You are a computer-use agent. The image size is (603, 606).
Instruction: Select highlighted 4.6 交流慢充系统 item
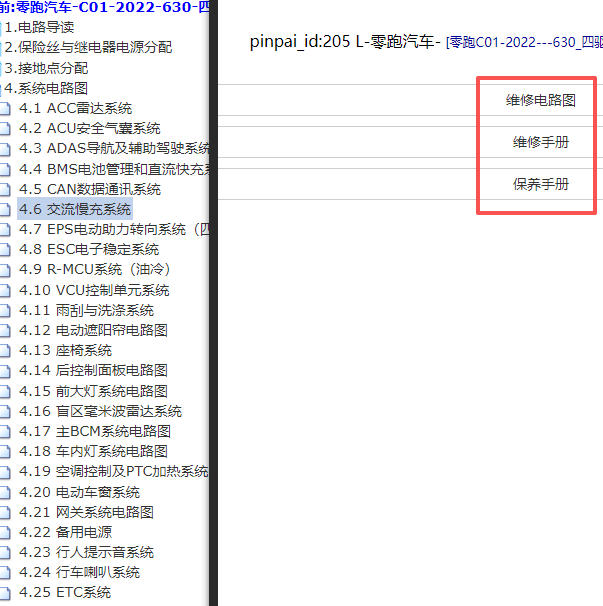click(x=75, y=209)
